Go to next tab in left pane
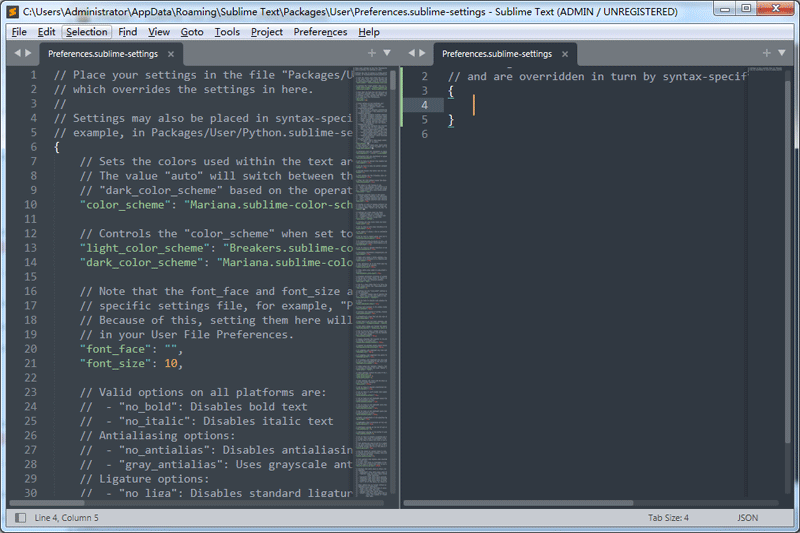The image size is (800, 533). [x=28, y=53]
